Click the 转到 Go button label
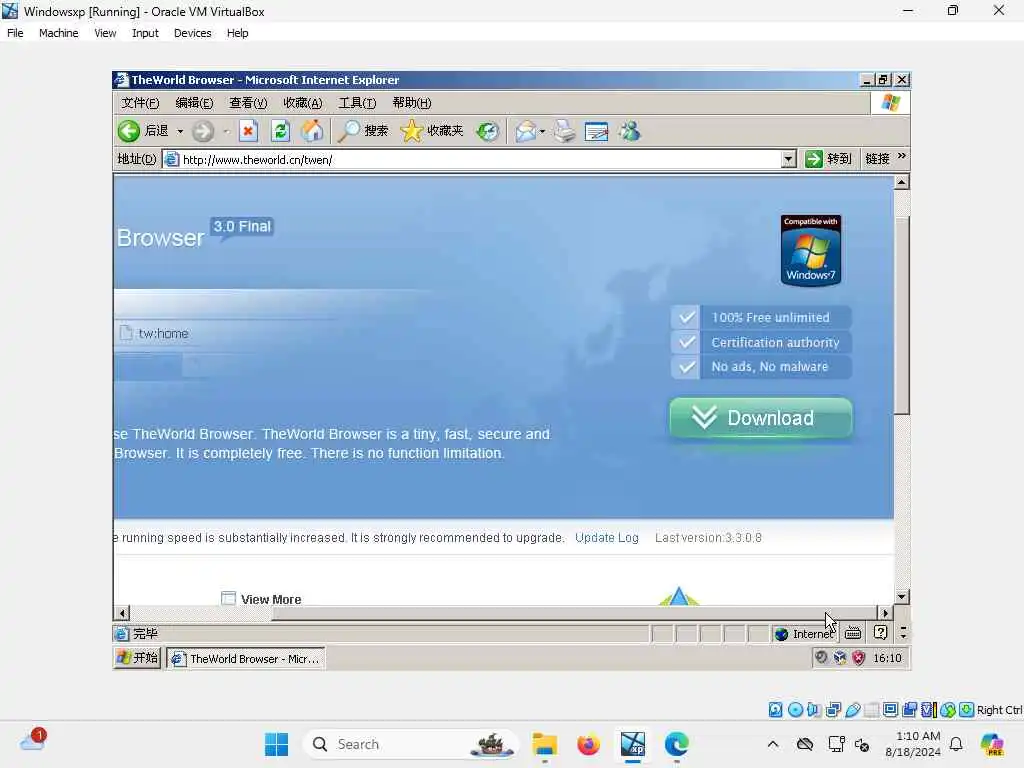This screenshot has height=768, width=1024. (x=839, y=159)
